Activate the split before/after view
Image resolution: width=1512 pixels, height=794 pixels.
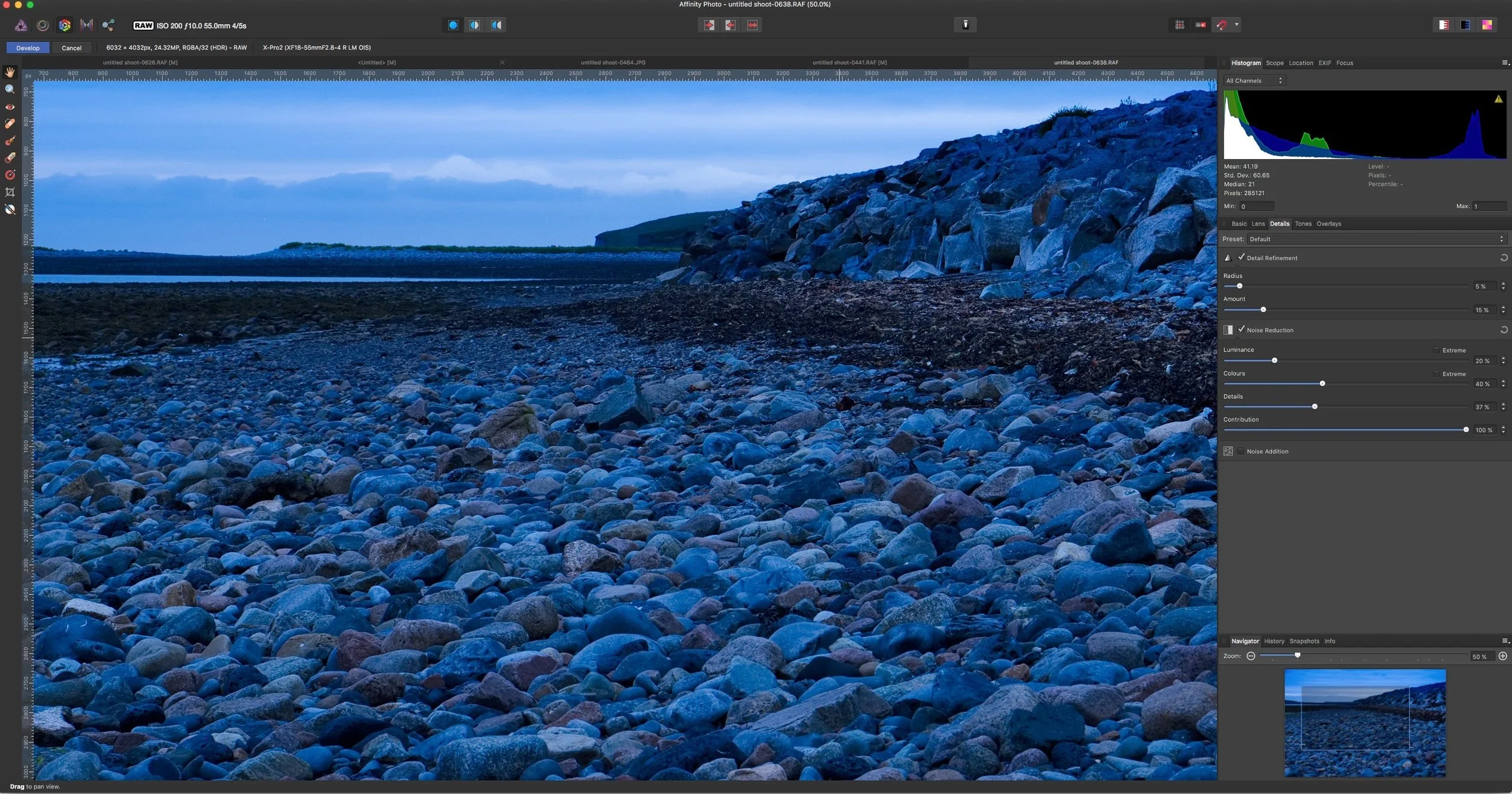pyautogui.click(x=475, y=25)
